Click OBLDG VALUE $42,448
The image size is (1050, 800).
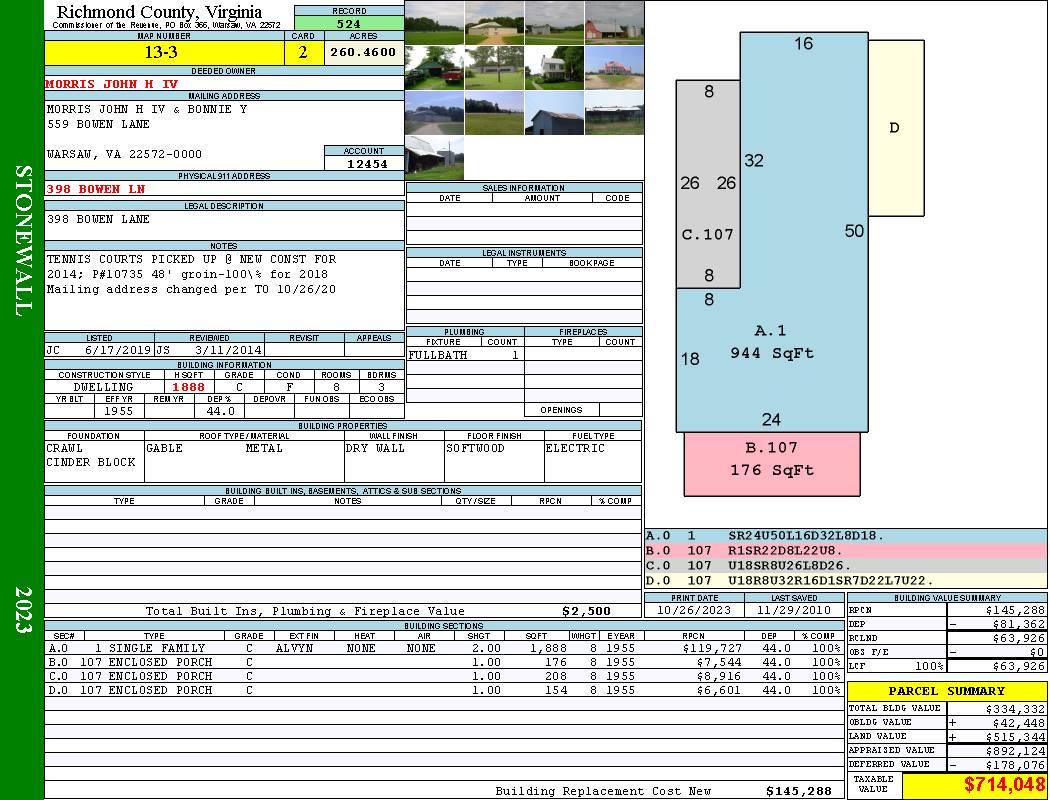click(x=1019, y=723)
